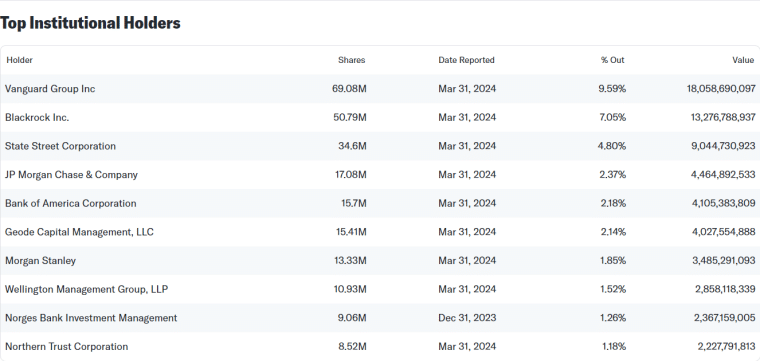Click the 9,044,730,923 value cell

click(x=723, y=146)
